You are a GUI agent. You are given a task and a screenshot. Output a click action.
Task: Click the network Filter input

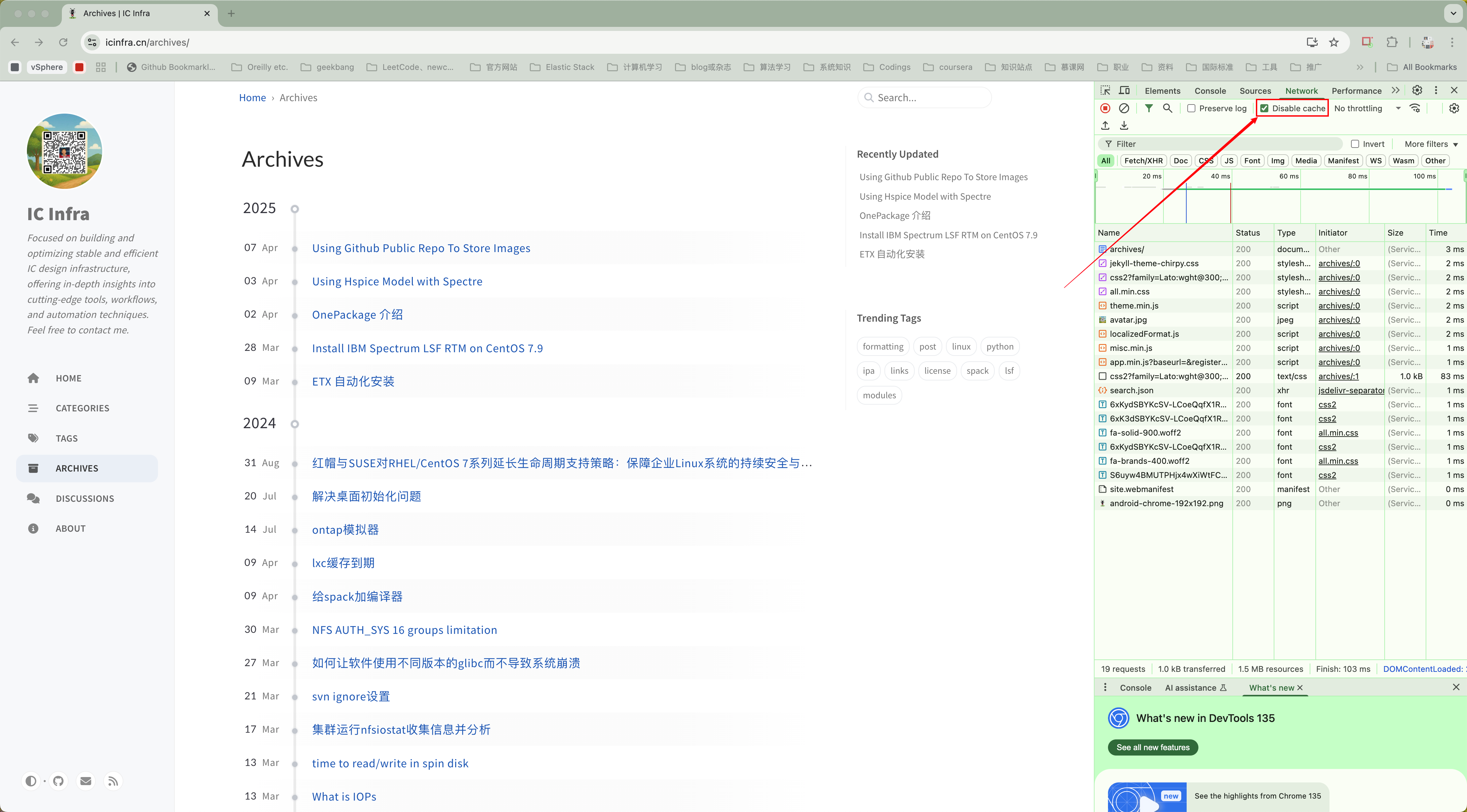point(1220,144)
